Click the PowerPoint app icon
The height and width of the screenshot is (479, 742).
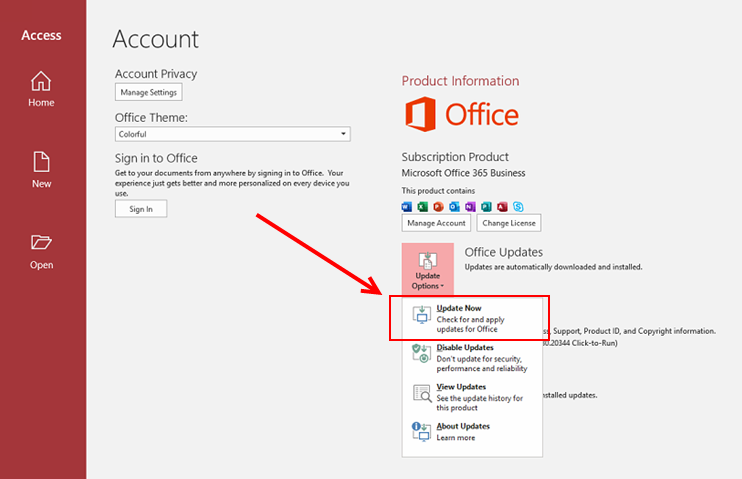[x=439, y=207]
